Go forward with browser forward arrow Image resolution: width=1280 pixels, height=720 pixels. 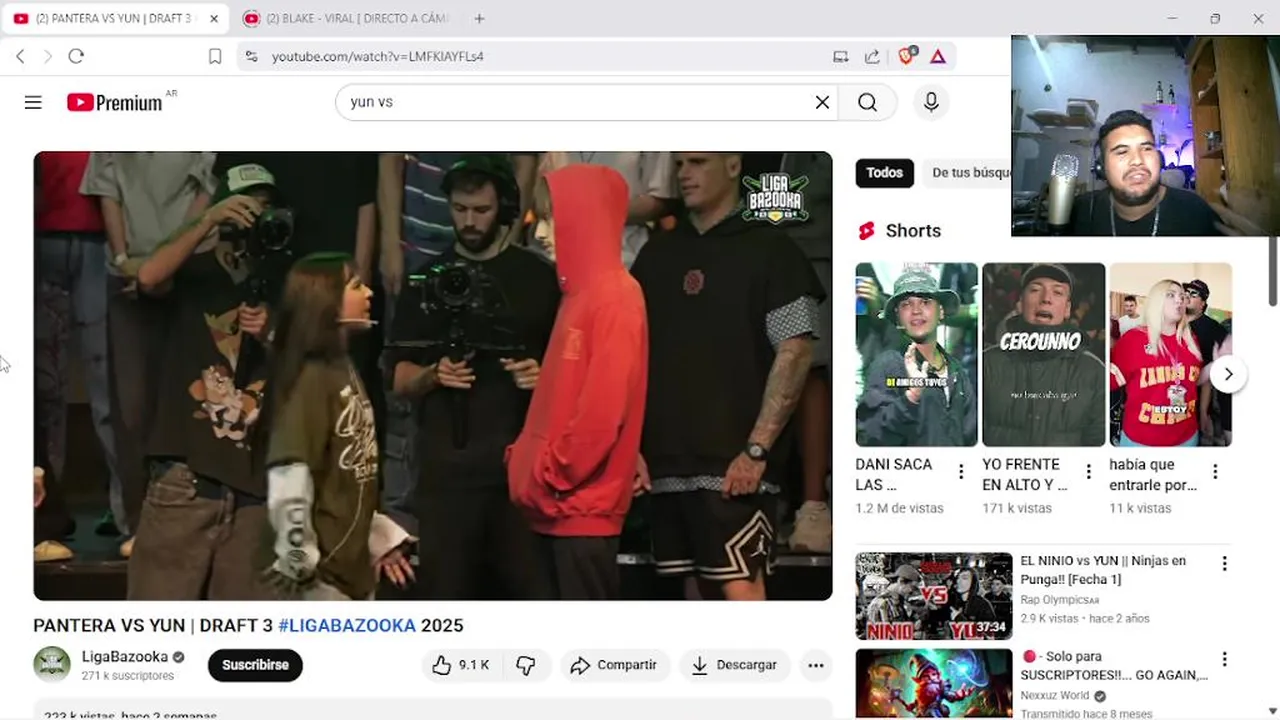point(47,56)
